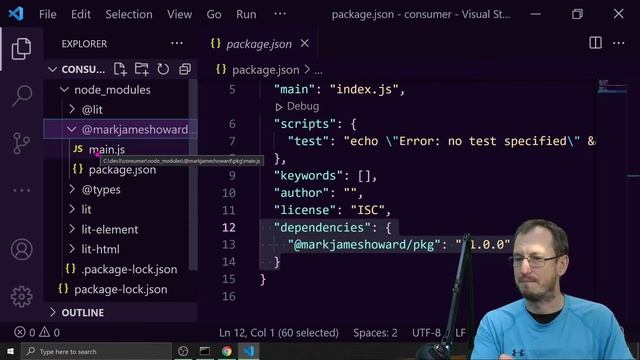This screenshot has height=360, width=640.
Task: Collapse the node_modules folder
Action: [64, 89]
